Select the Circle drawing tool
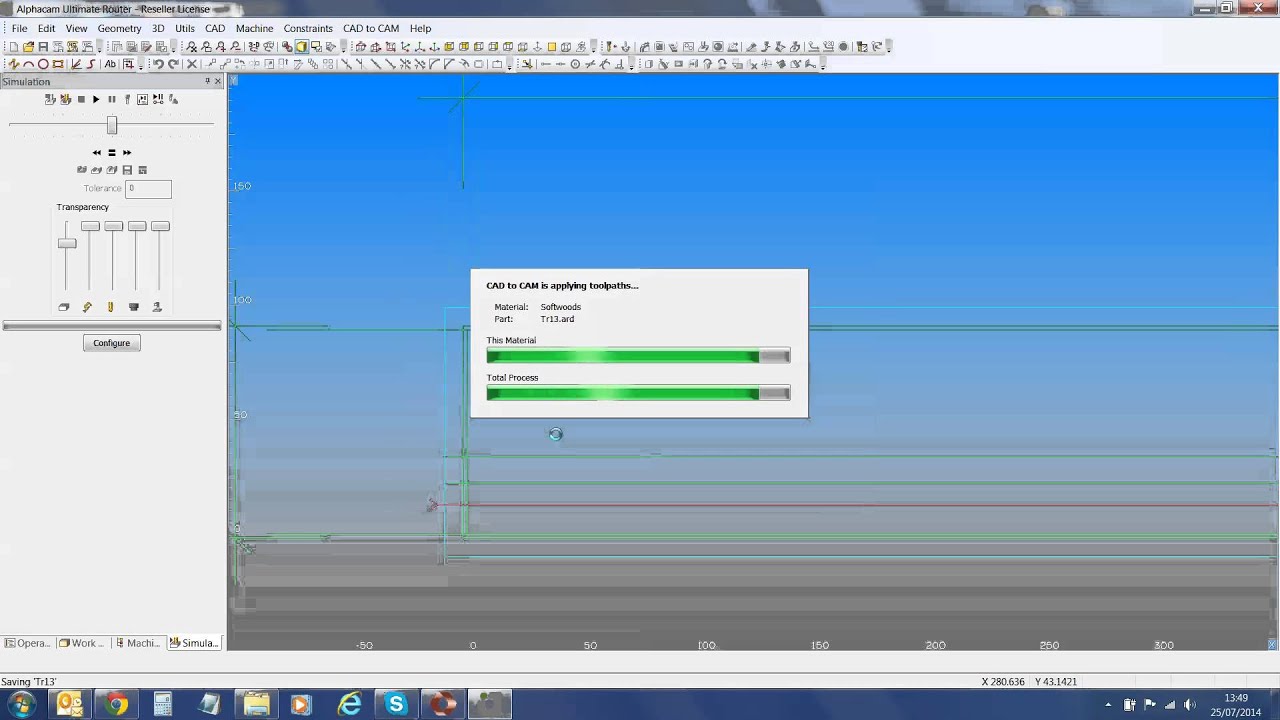This screenshot has width=1280, height=720. (43, 64)
